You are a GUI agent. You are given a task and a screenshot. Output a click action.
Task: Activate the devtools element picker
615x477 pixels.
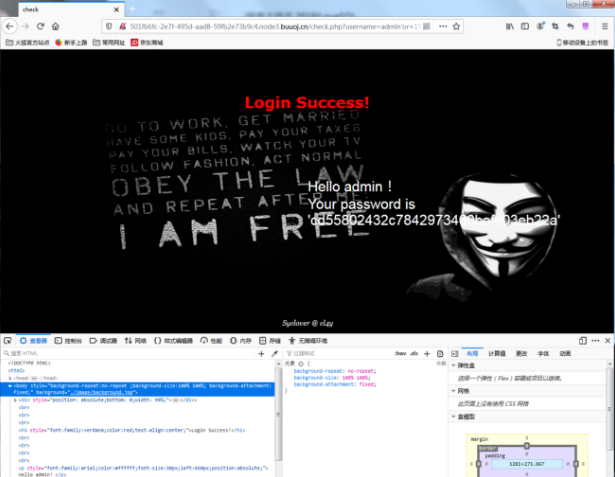pos(8,340)
